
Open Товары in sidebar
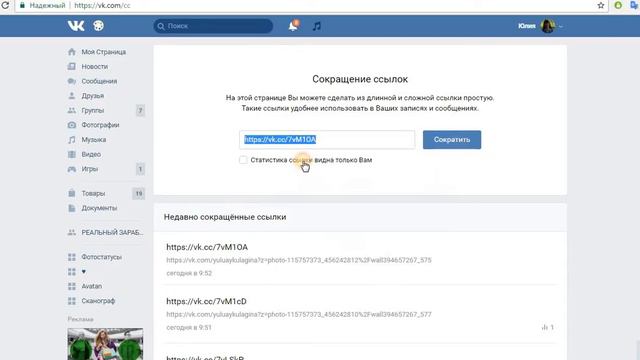point(93,193)
